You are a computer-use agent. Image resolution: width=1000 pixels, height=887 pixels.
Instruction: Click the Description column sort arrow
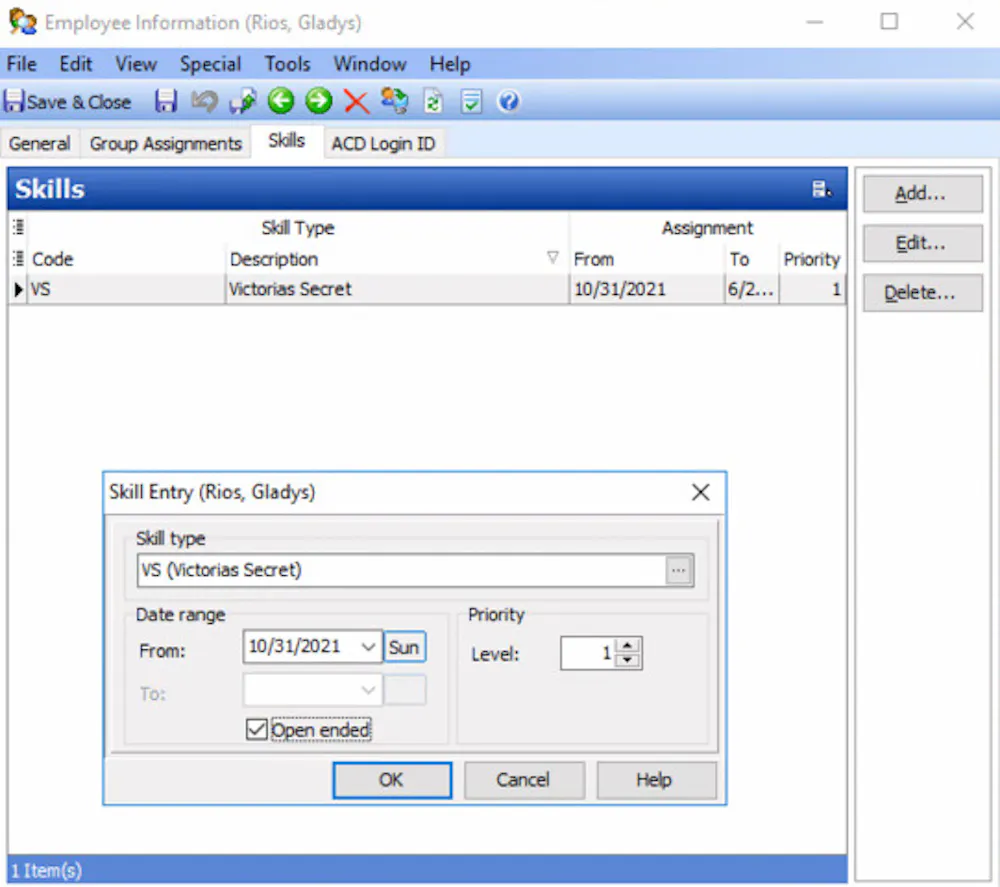[x=552, y=257]
